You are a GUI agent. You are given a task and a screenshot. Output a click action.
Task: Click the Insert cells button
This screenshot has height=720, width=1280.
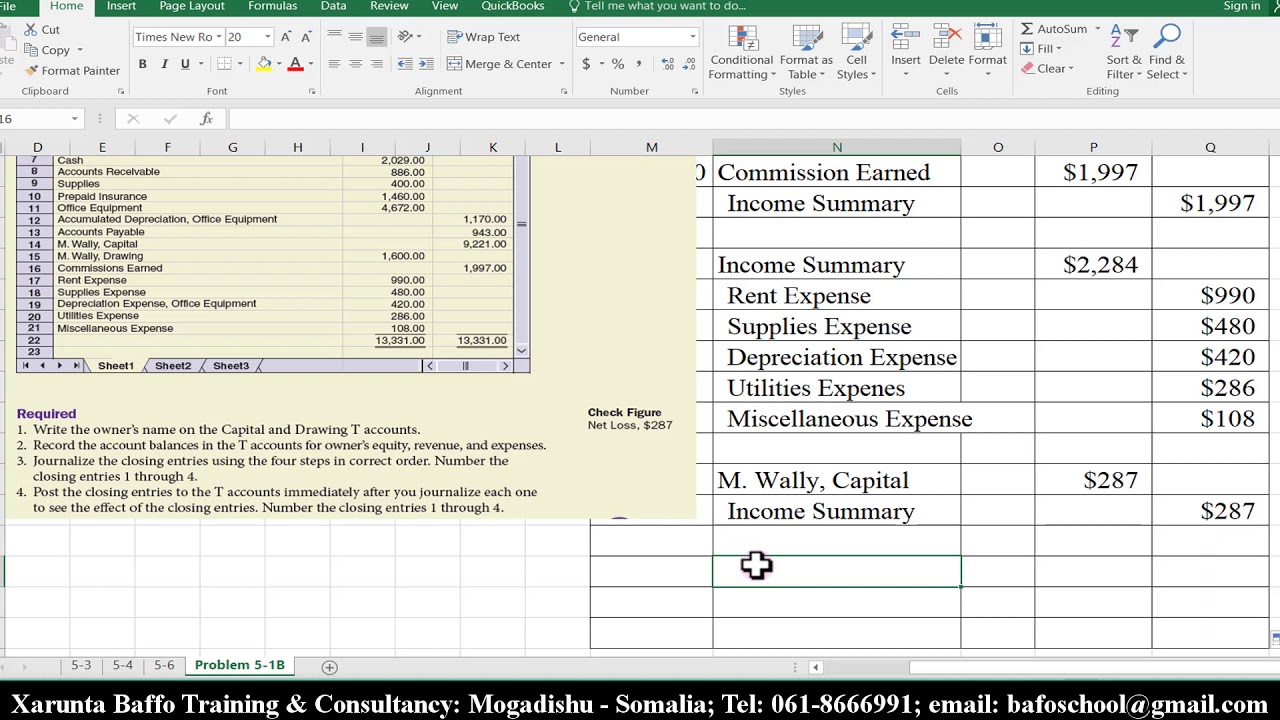906,52
